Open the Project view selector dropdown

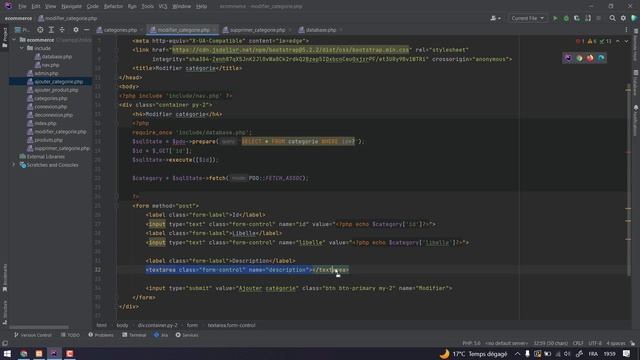pos(22,30)
